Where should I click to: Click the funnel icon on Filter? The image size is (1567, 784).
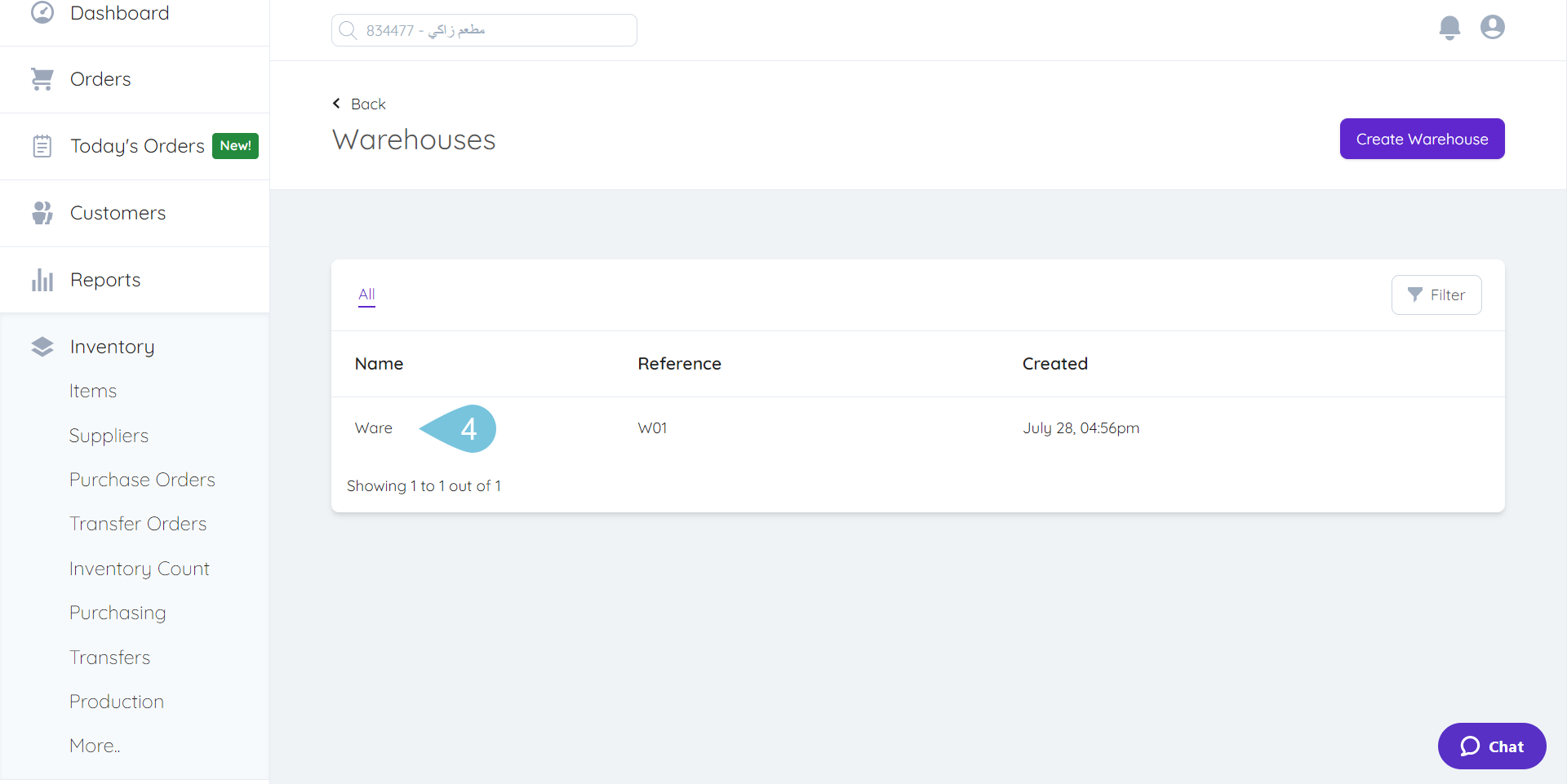point(1415,295)
